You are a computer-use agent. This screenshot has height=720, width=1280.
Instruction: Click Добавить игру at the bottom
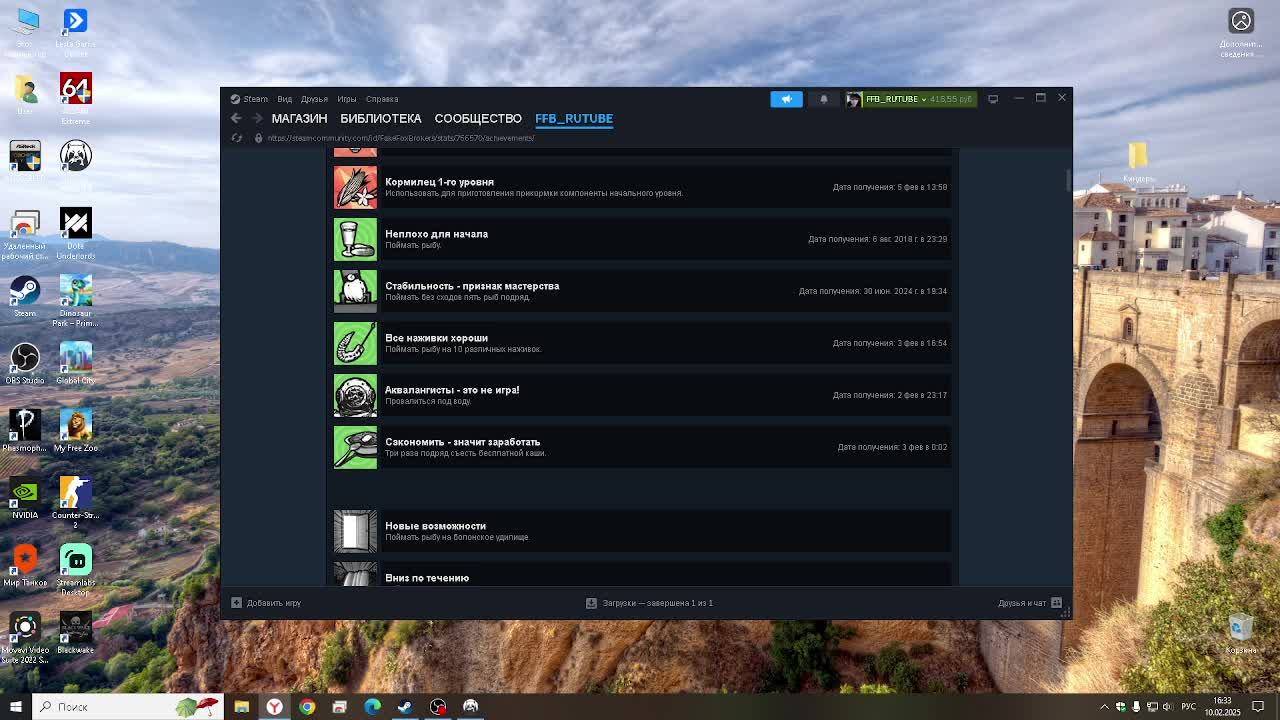coord(266,603)
